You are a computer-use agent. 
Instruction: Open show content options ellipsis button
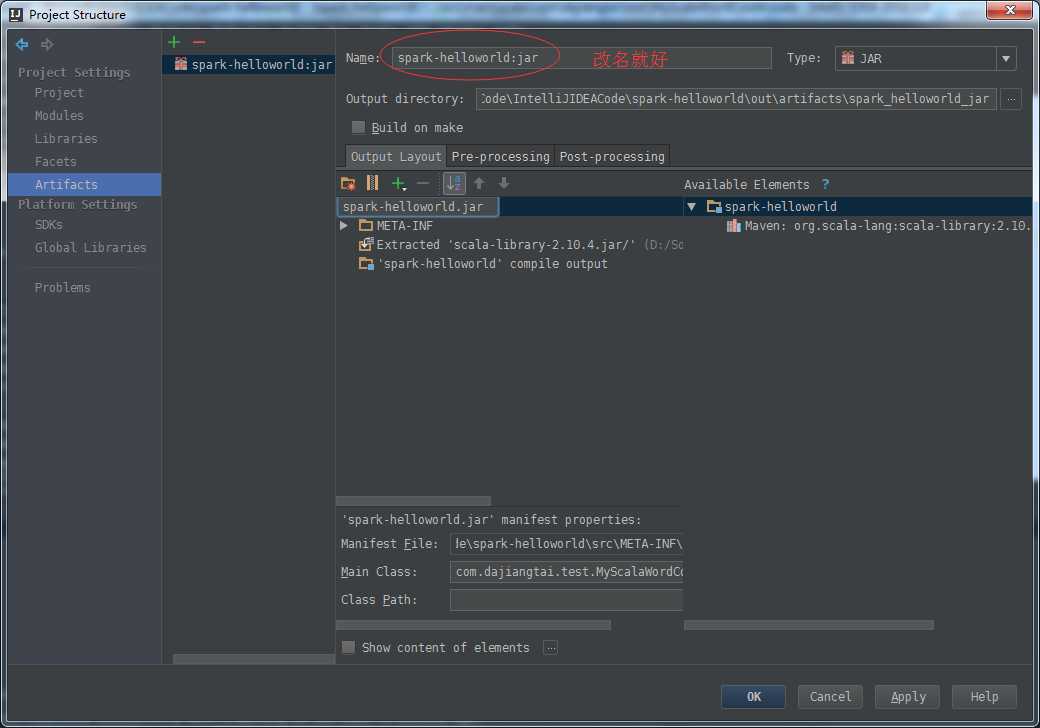(550, 647)
